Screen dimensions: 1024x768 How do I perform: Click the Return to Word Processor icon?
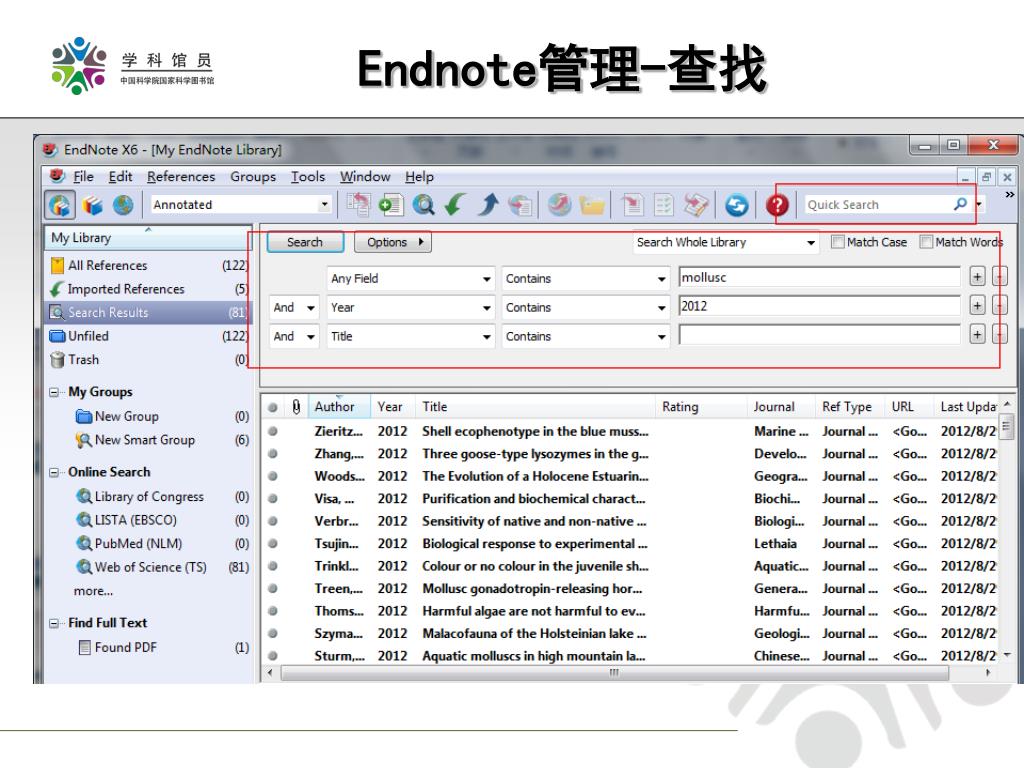tap(696, 205)
